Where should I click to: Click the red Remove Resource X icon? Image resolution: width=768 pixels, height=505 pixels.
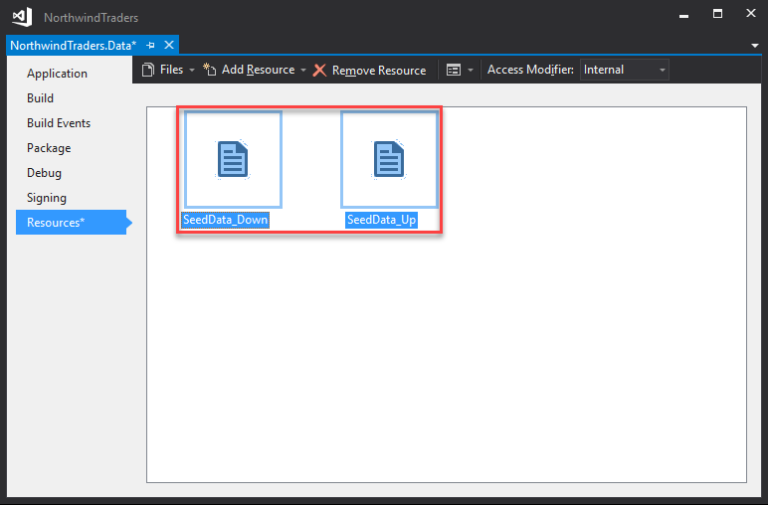[320, 70]
